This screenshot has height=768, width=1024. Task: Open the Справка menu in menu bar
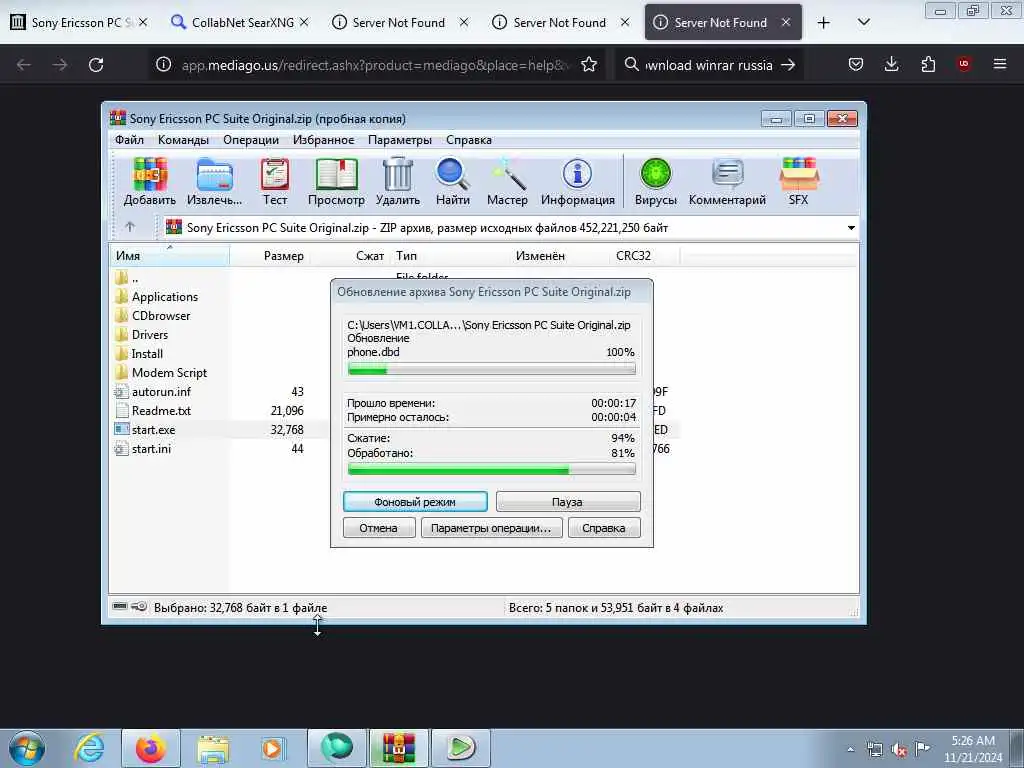point(469,140)
